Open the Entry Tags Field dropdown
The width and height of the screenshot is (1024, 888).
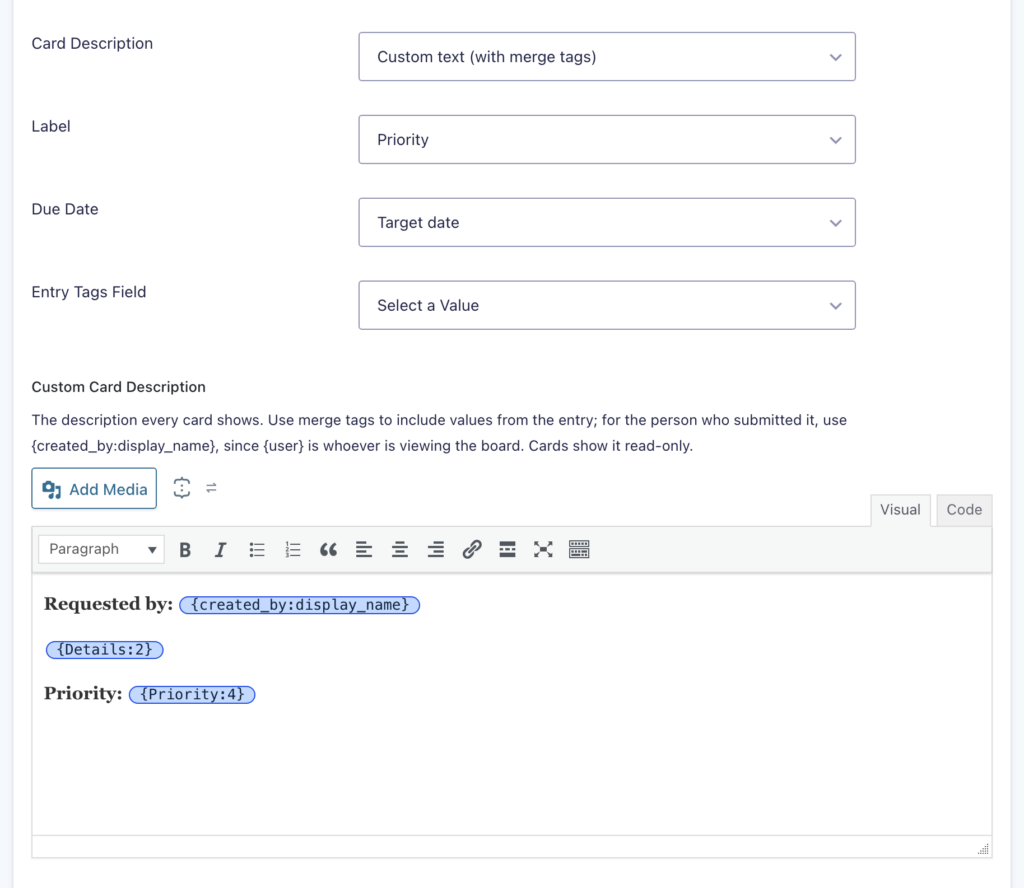tap(607, 306)
